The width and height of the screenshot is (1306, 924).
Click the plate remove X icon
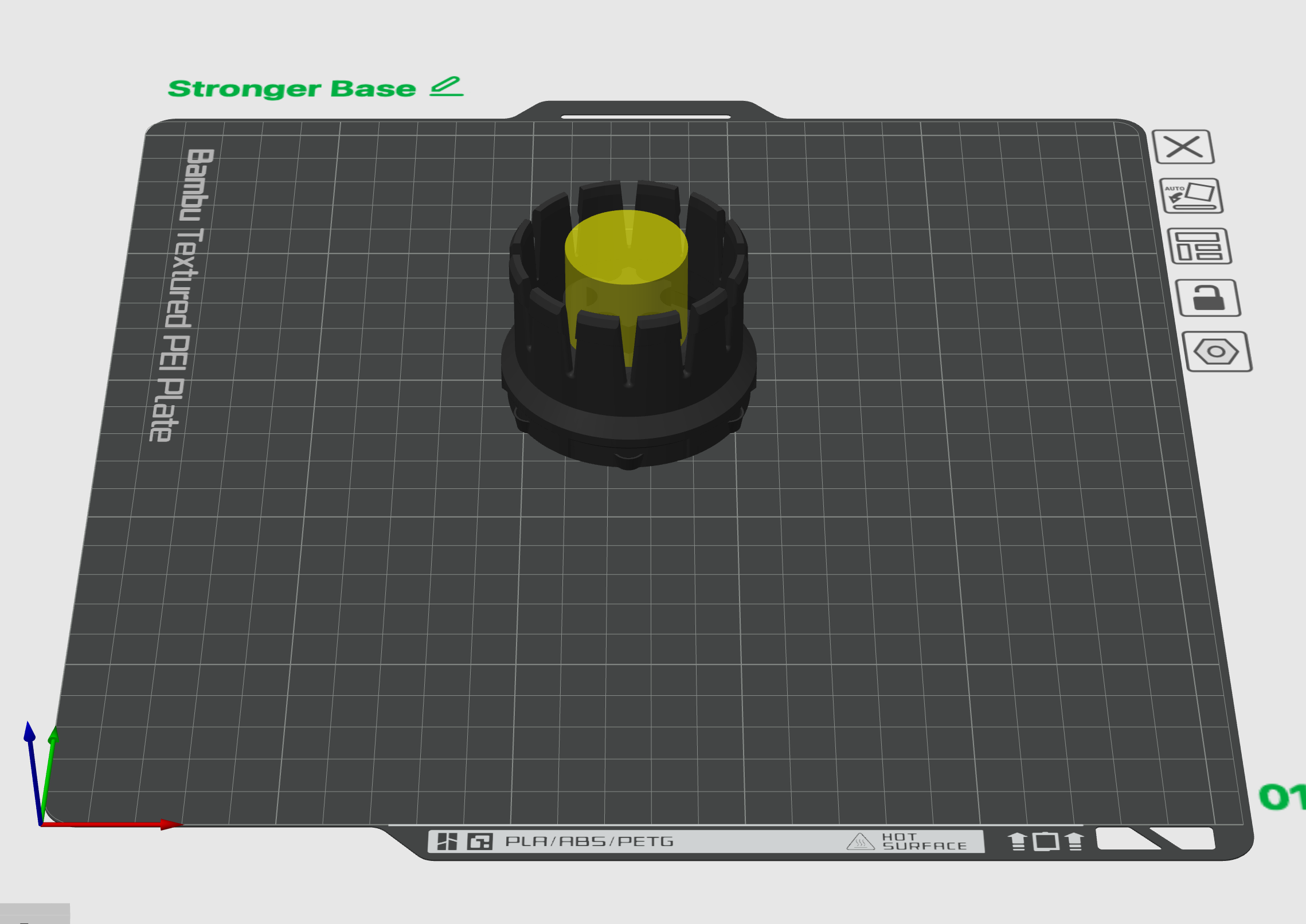(1183, 147)
